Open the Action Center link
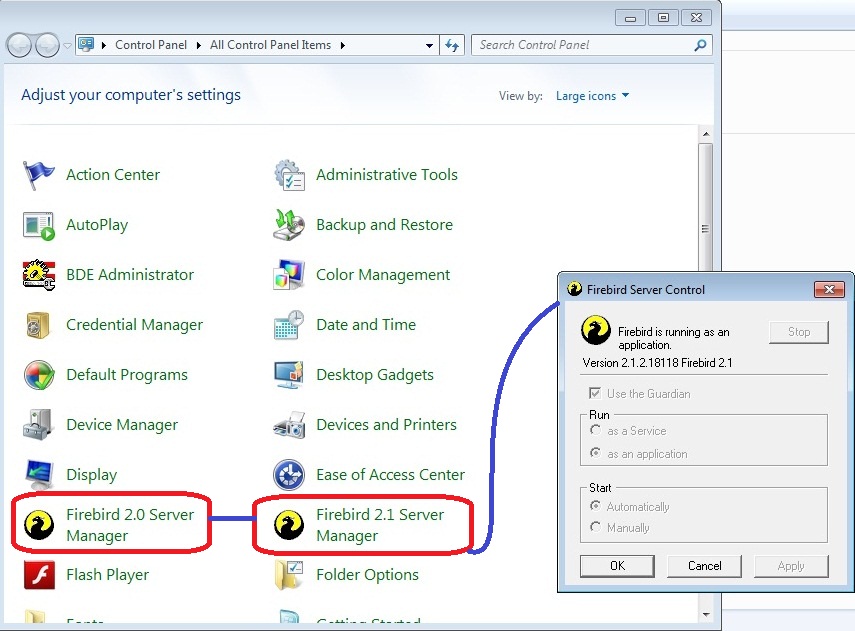 113,175
